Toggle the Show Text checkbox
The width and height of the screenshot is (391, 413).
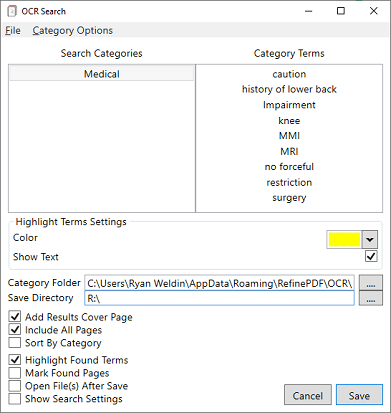(371, 256)
